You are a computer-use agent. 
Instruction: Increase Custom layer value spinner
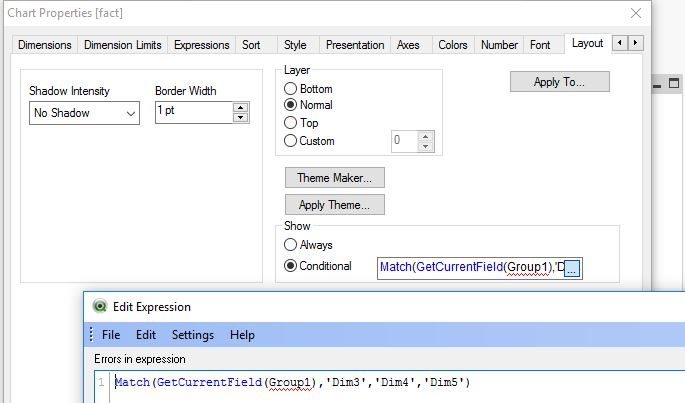click(x=426, y=136)
